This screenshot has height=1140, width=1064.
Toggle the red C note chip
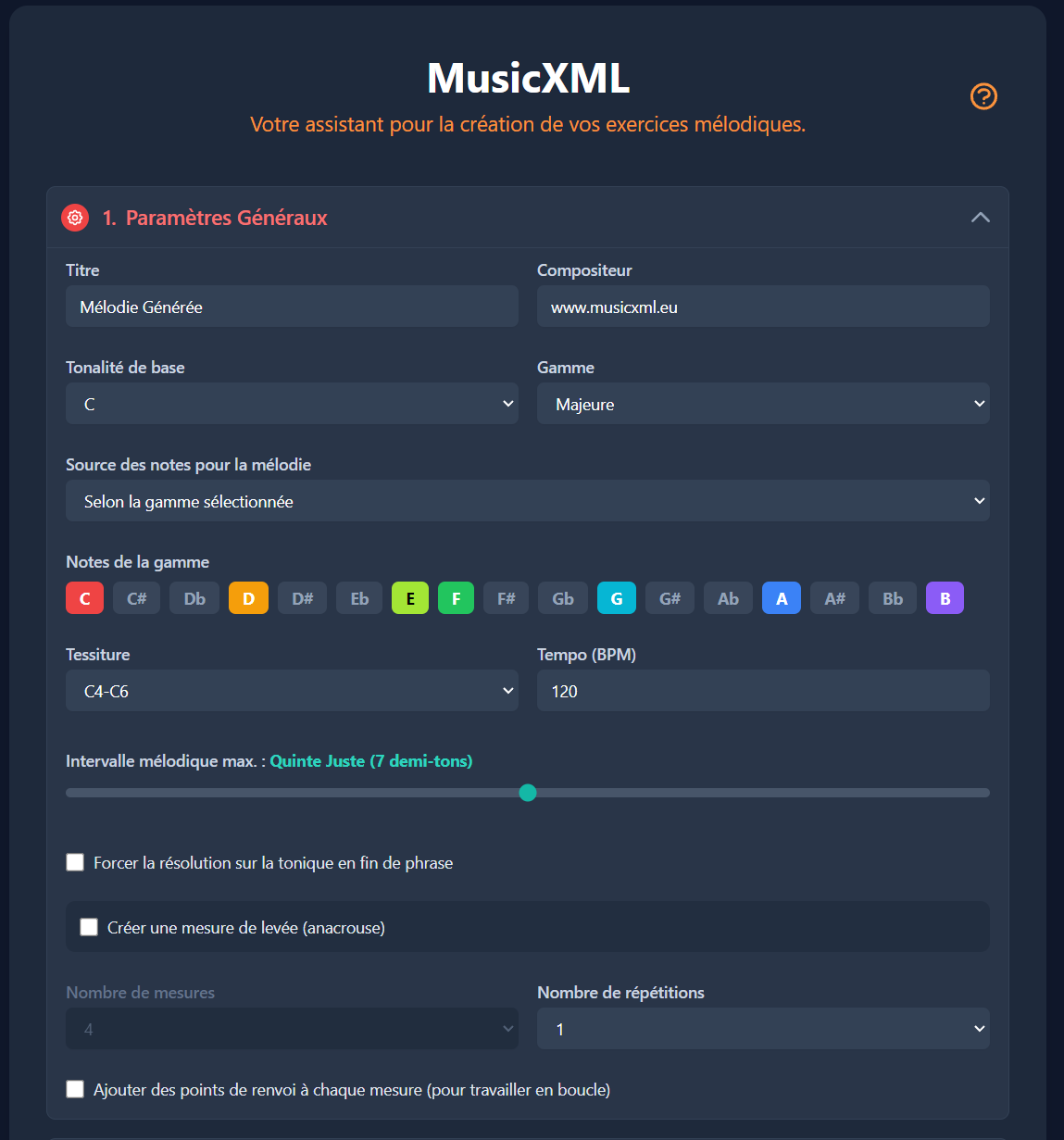[x=84, y=598]
